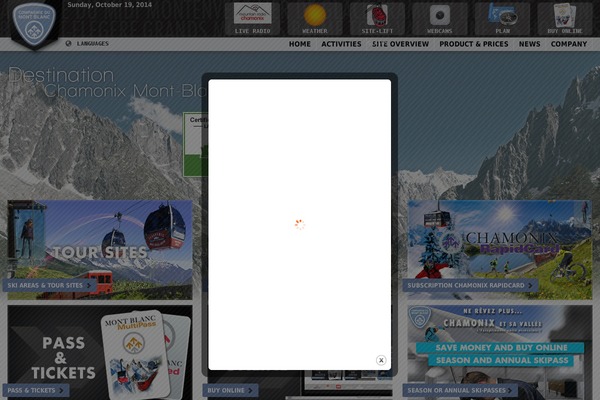Open the Buy Online pass icon
Screen dimensions: 600x400
pyautogui.click(x=565, y=19)
